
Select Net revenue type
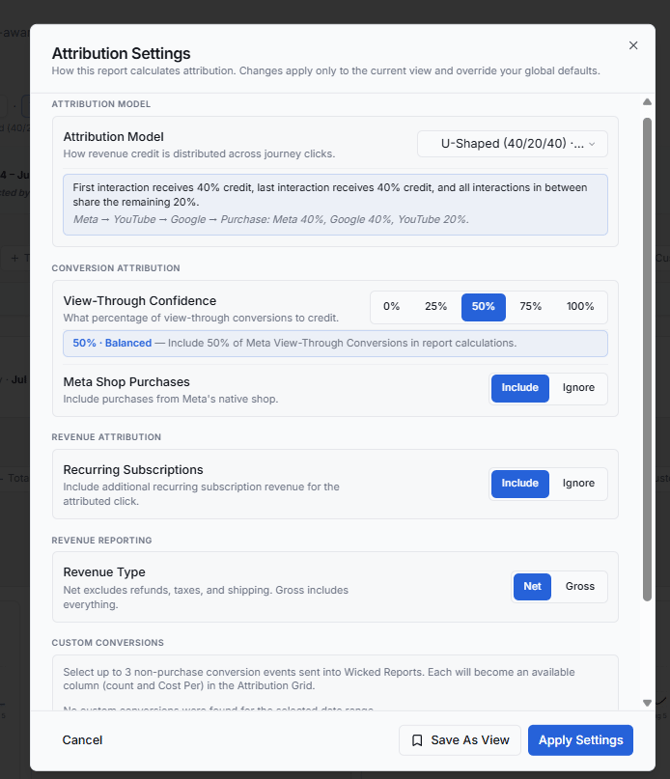pyautogui.click(x=532, y=586)
